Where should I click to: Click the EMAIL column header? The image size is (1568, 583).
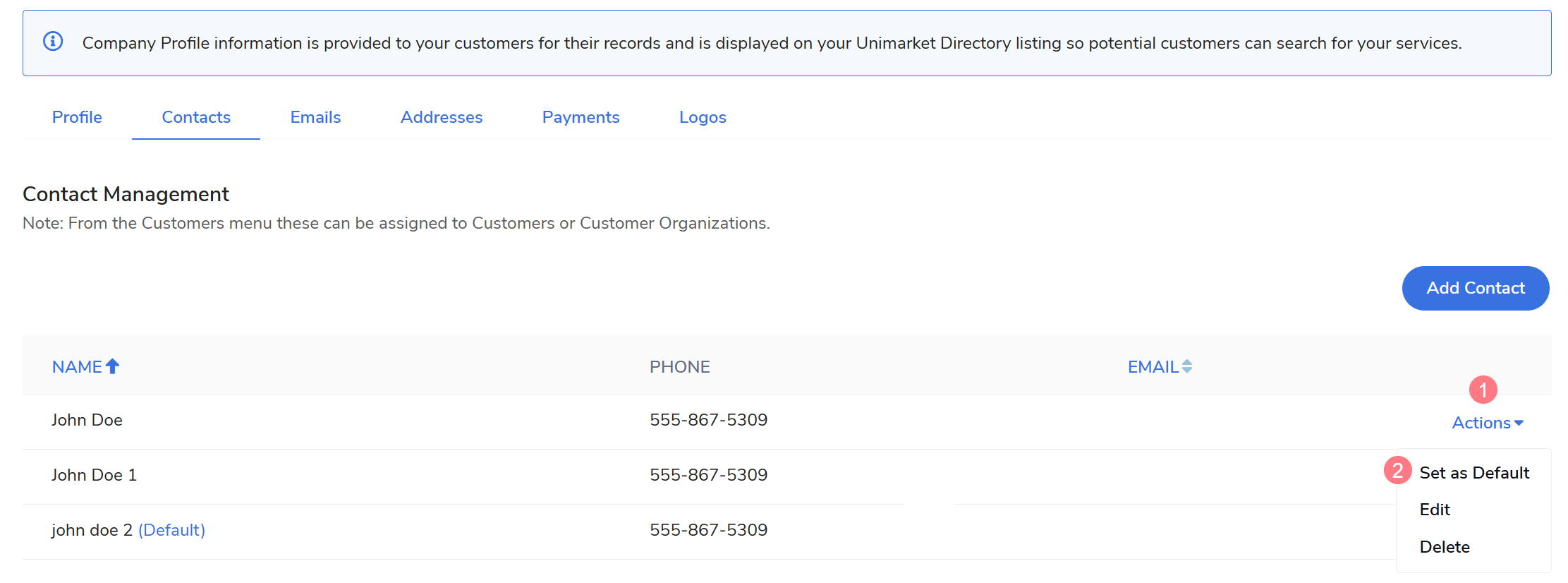point(1153,367)
